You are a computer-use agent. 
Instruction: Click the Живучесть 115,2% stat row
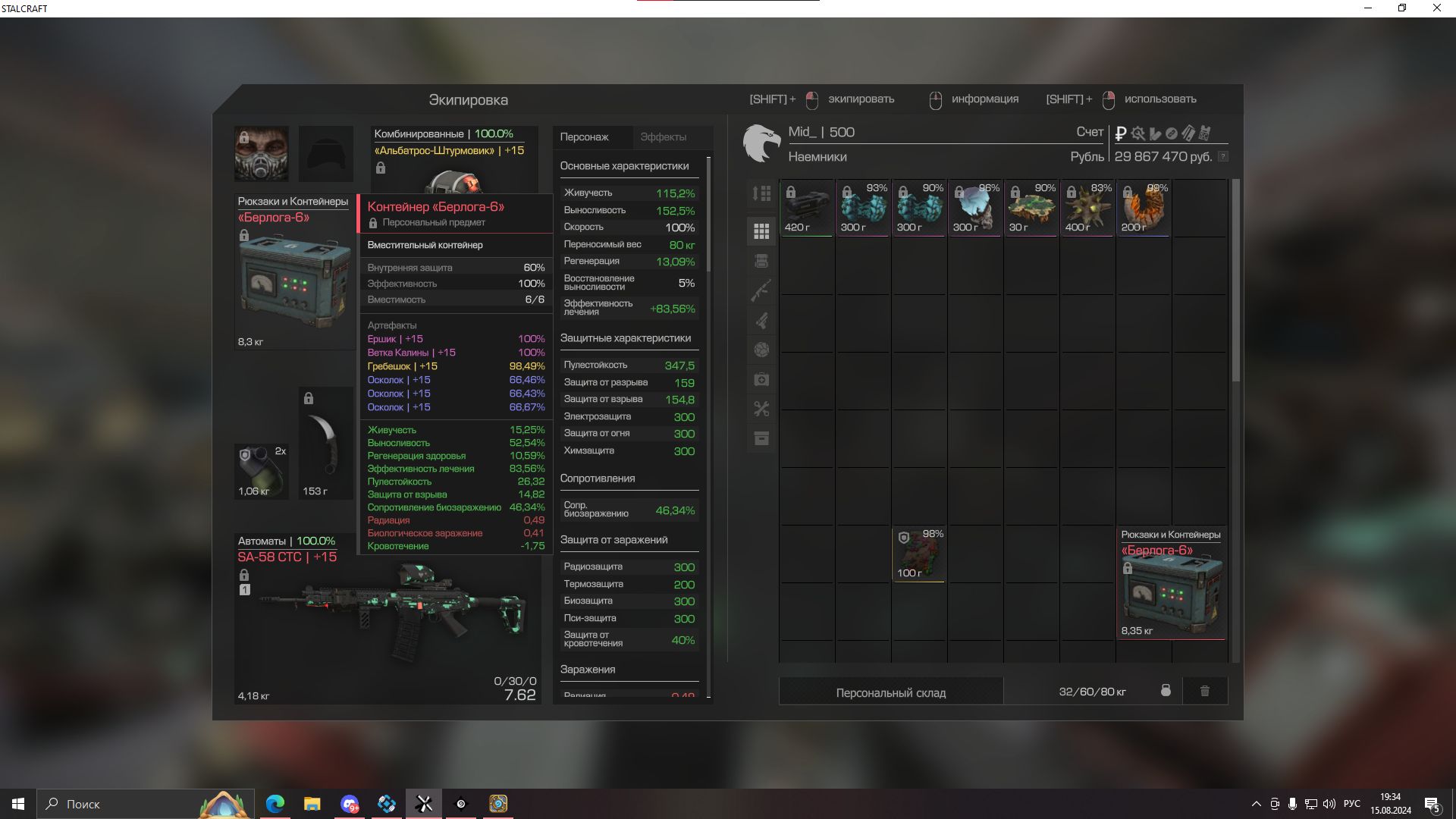(629, 193)
